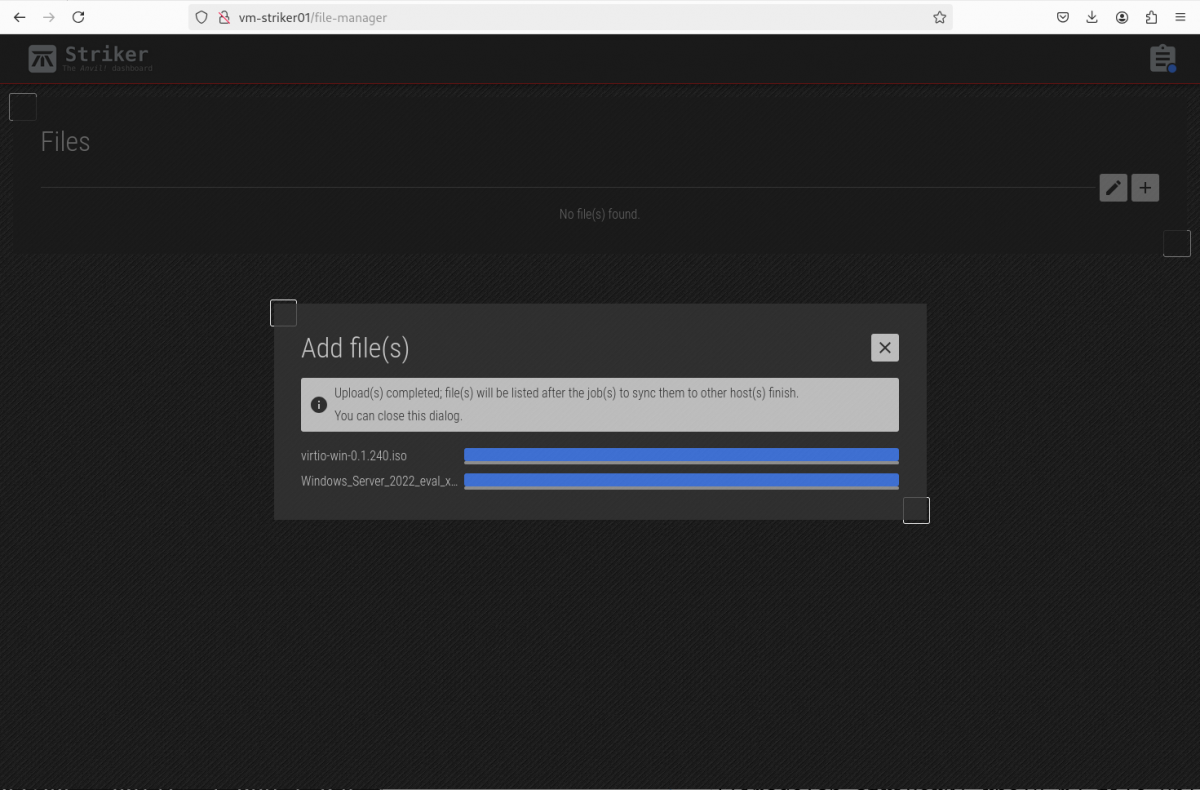This screenshot has width=1200, height=790.
Task: Open the Firefox hamburger application menu
Action: tap(1181, 17)
